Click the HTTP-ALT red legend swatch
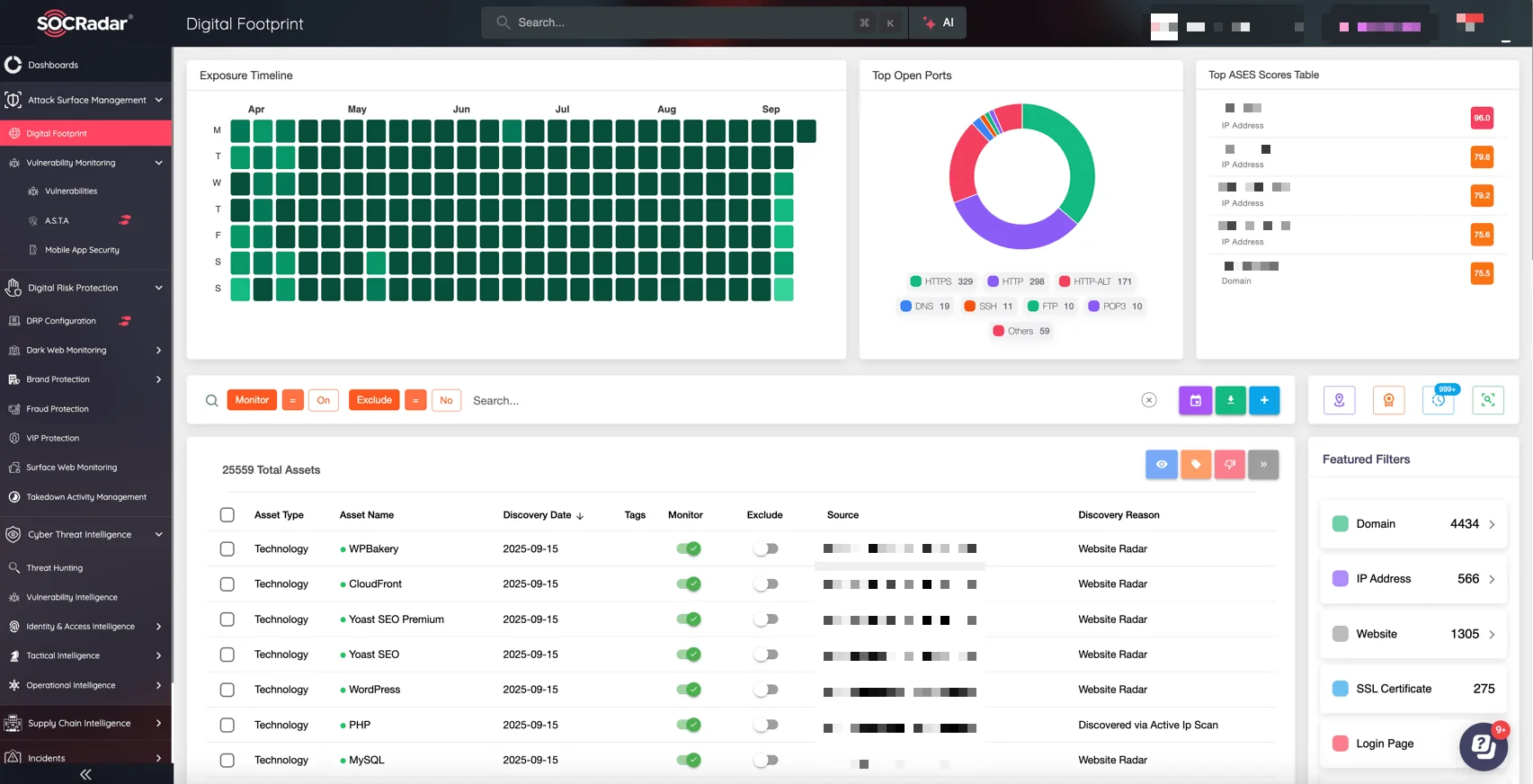Image resolution: width=1533 pixels, height=784 pixels. tap(1065, 281)
